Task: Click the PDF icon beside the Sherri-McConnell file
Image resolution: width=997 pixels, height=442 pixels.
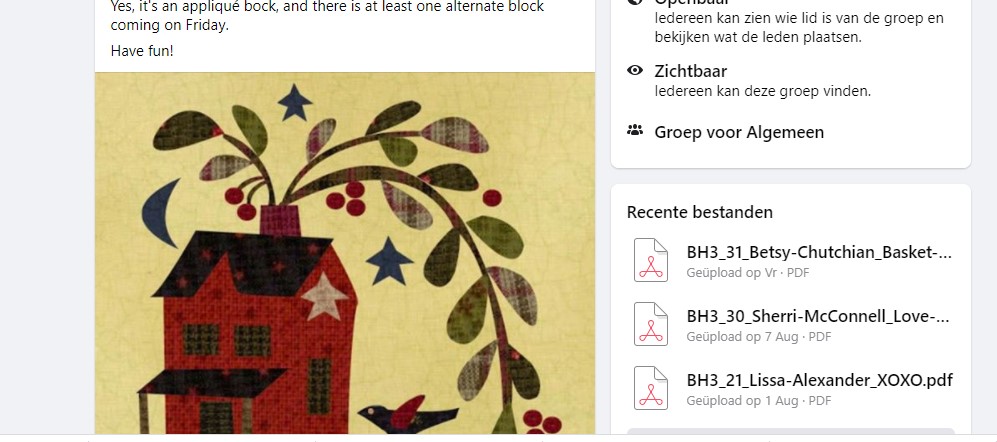Action: click(650, 324)
